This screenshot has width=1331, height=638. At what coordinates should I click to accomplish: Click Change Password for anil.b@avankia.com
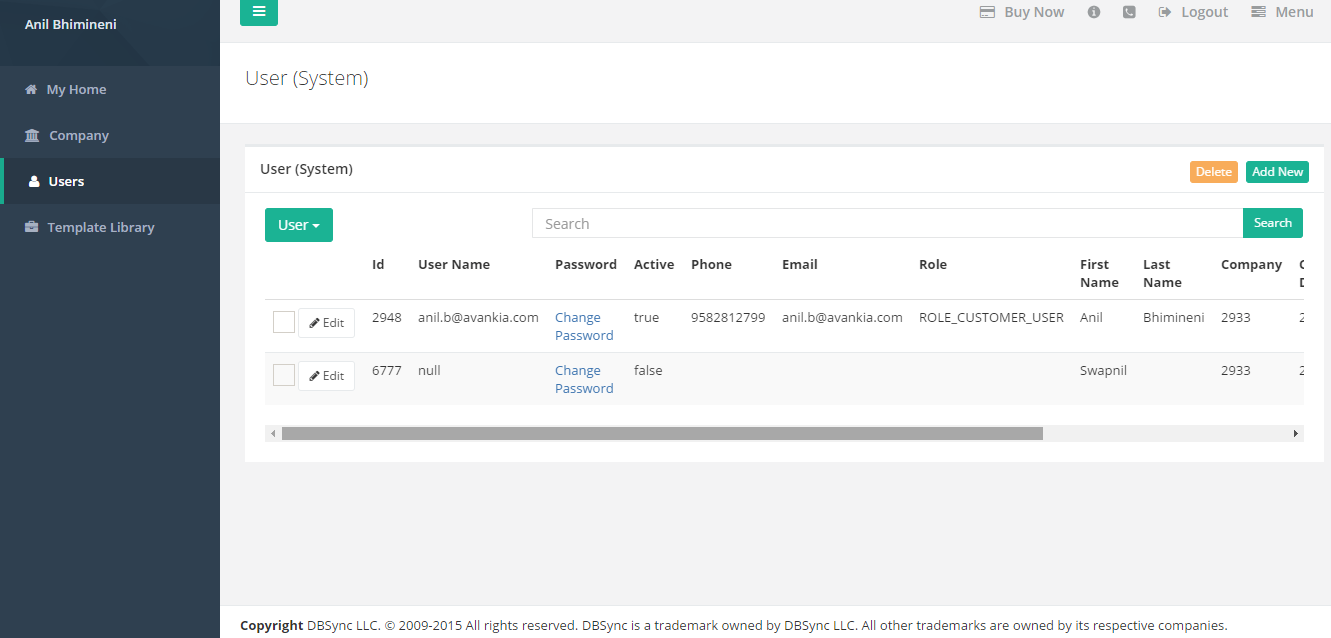click(x=584, y=326)
